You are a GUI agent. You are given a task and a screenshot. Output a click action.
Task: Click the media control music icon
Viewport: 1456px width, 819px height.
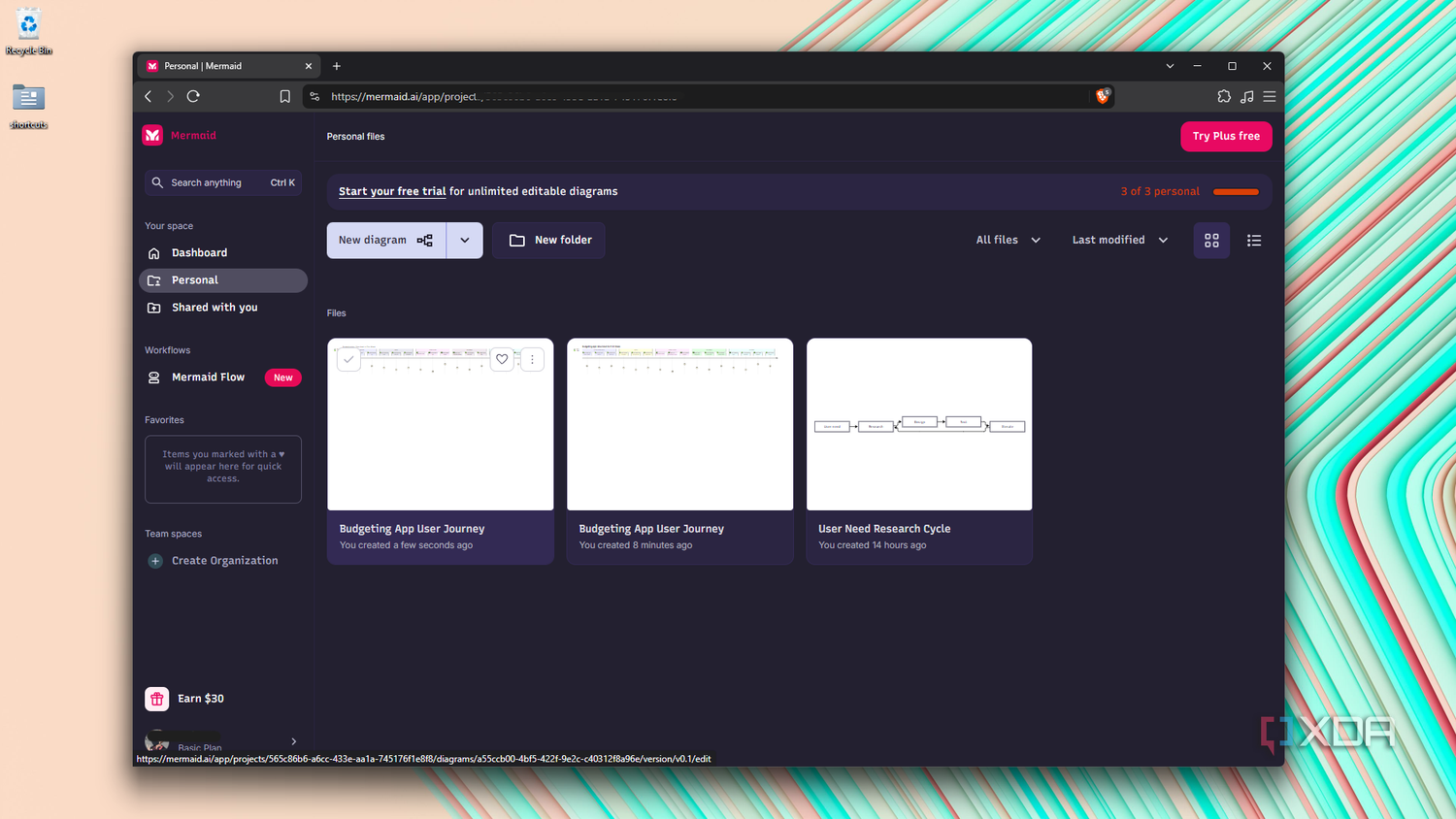click(x=1247, y=96)
